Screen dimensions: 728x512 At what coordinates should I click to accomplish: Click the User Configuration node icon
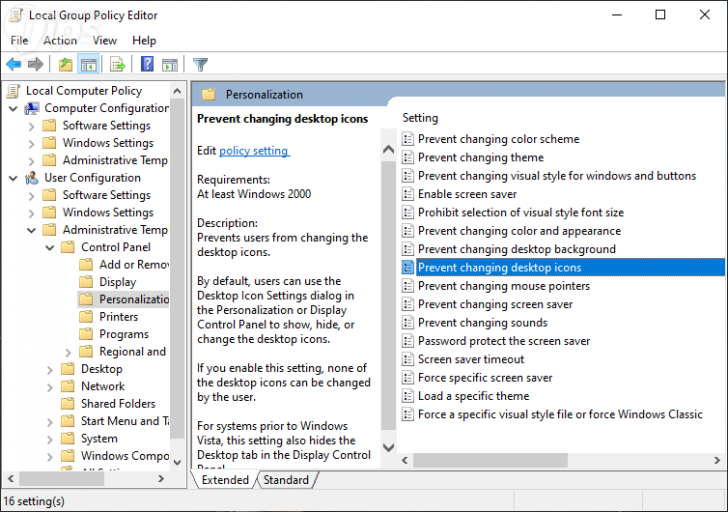[32, 178]
